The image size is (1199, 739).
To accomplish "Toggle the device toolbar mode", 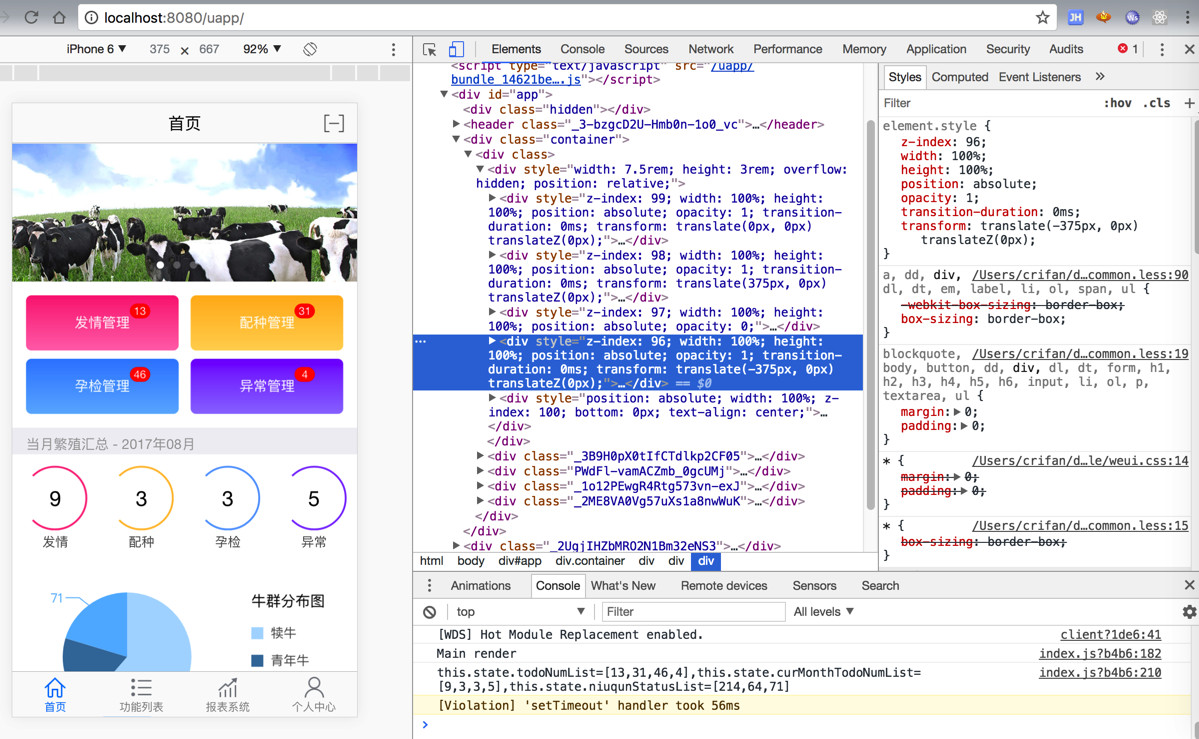I will [x=456, y=49].
